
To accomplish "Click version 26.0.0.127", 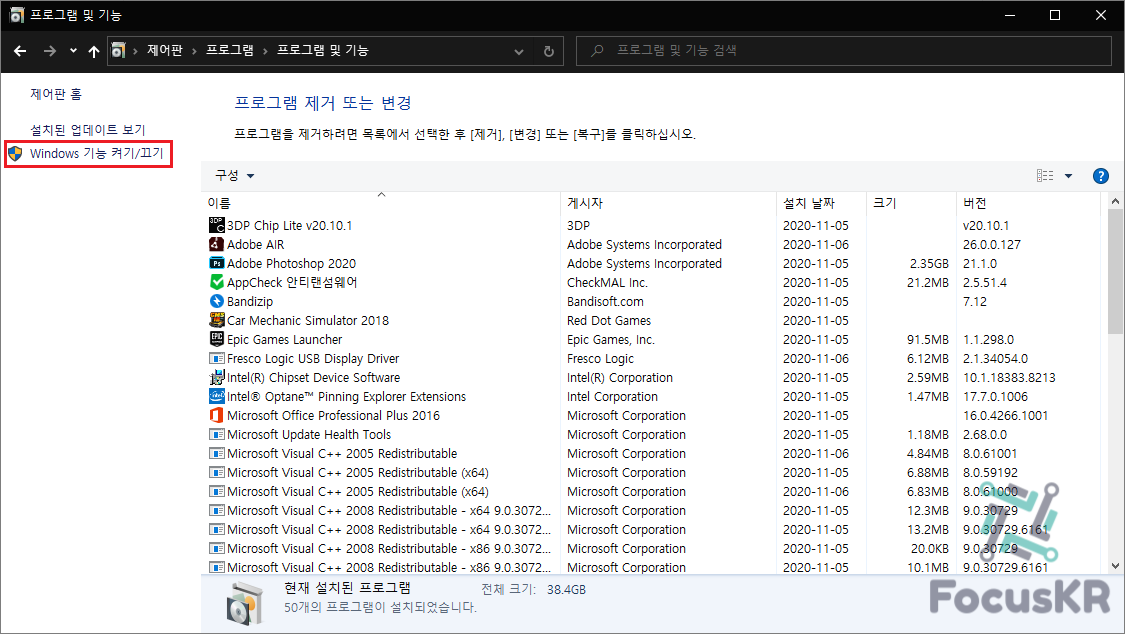I will [x=992, y=245].
